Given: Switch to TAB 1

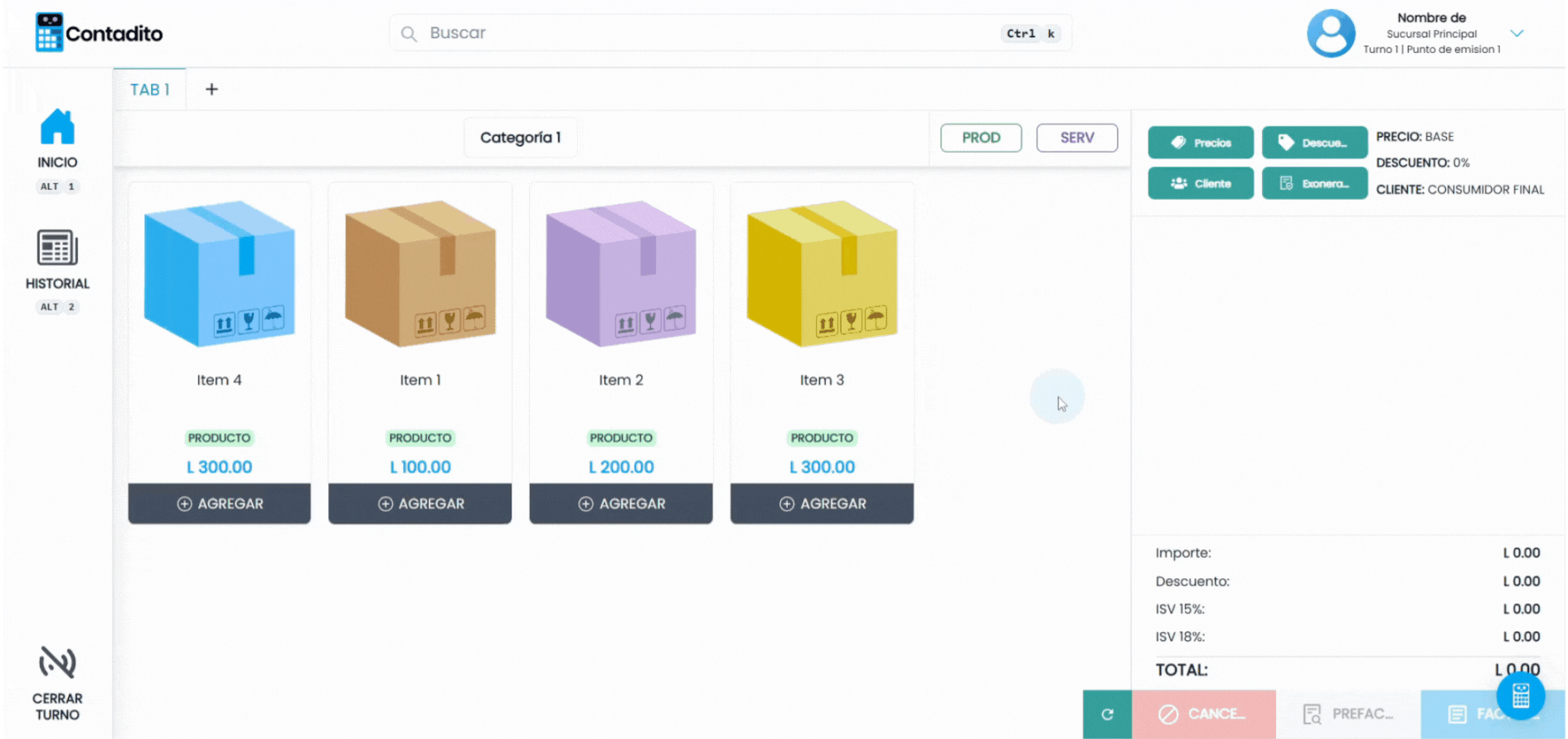Looking at the screenshot, I should click(x=150, y=90).
